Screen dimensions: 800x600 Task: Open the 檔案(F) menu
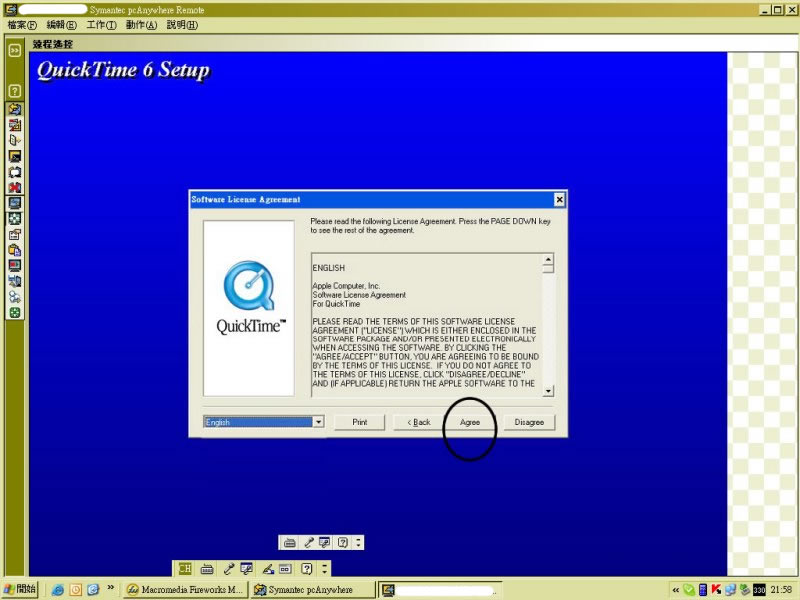pyautogui.click(x=22, y=25)
